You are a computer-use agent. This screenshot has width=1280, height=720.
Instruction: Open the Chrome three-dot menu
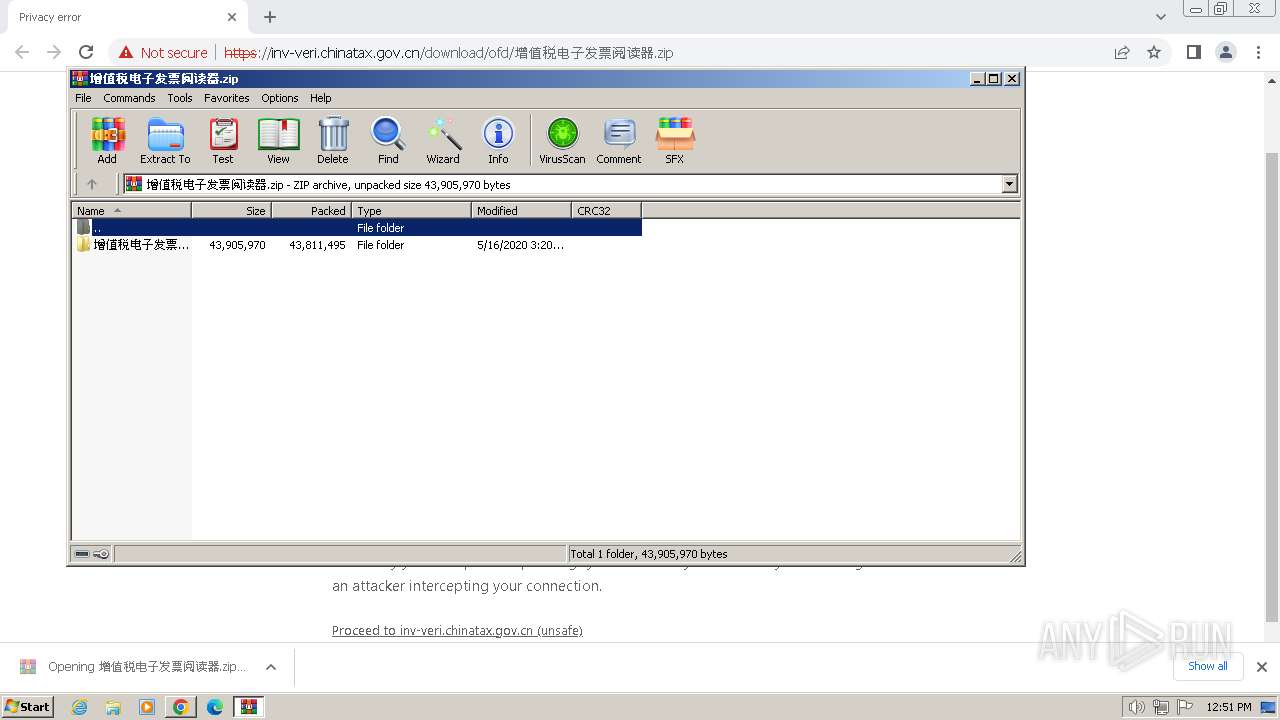coord(1257,52)
